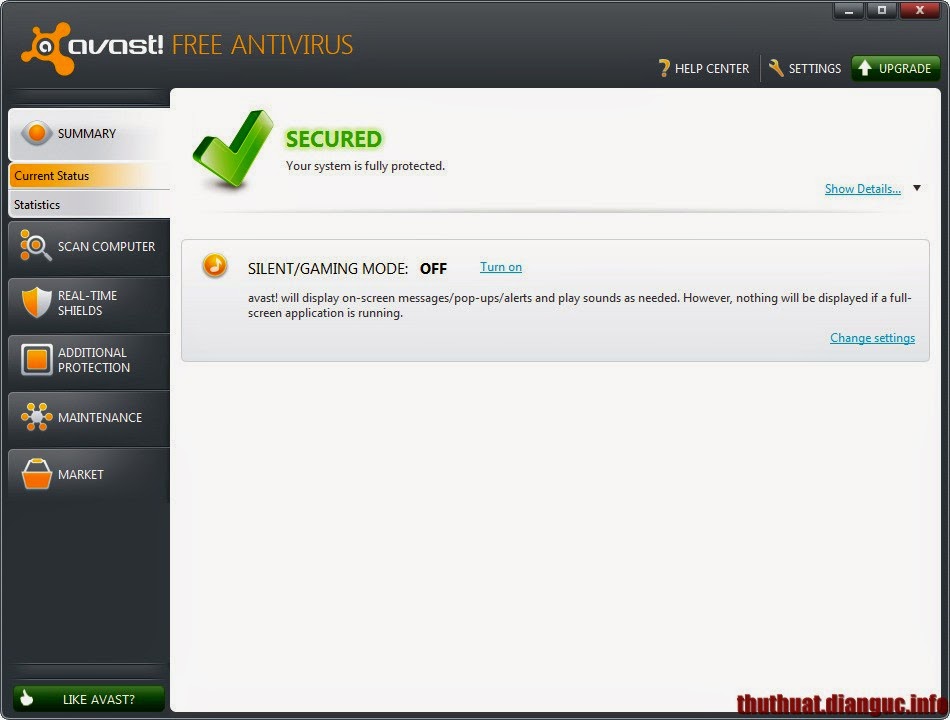The image size is (950, 720).
Task: Open the Summary section
Action: coord(89,133)
